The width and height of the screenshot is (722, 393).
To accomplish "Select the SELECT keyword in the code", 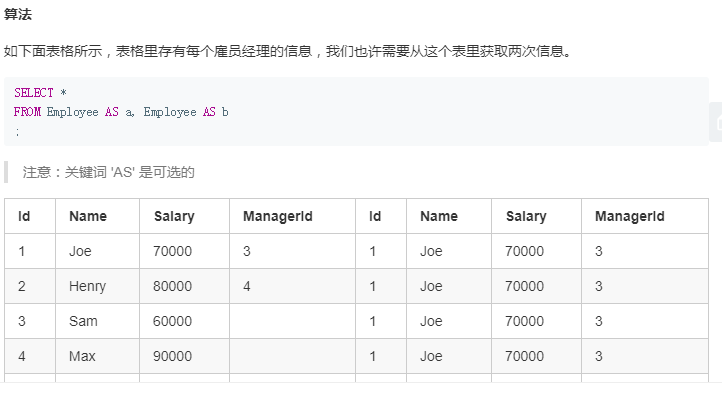I will (x=34, y=93).
